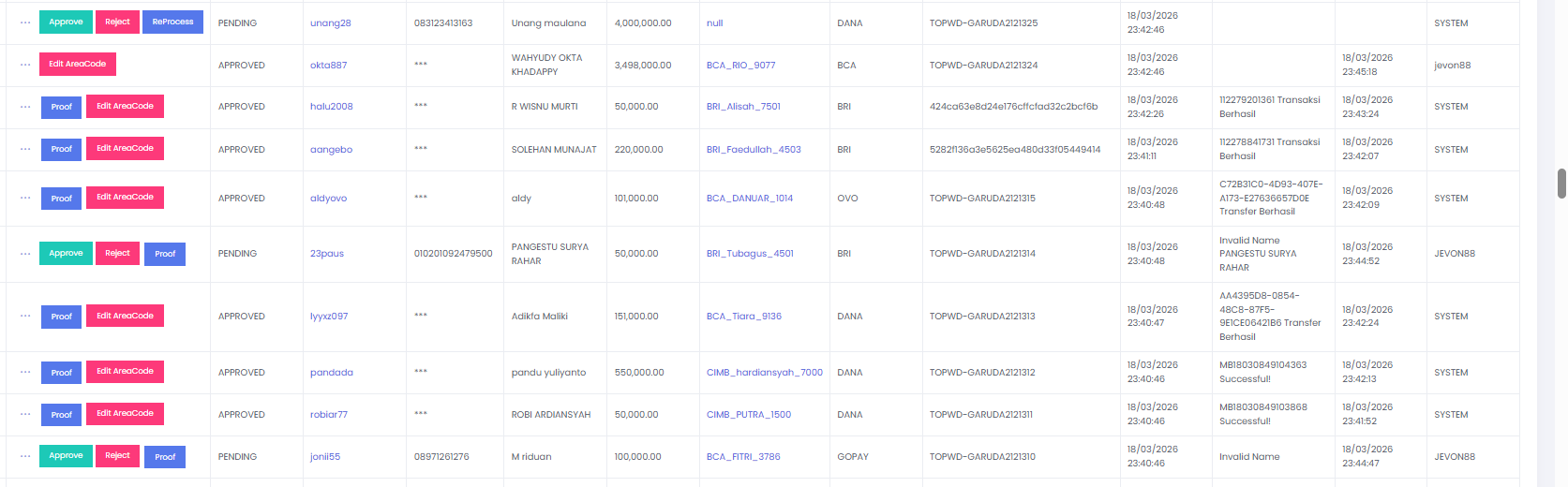Open three-dot menu for 23paus row
Viewport: 1568px width, 487px height.
pyautogui.click(x=25, y=254)
